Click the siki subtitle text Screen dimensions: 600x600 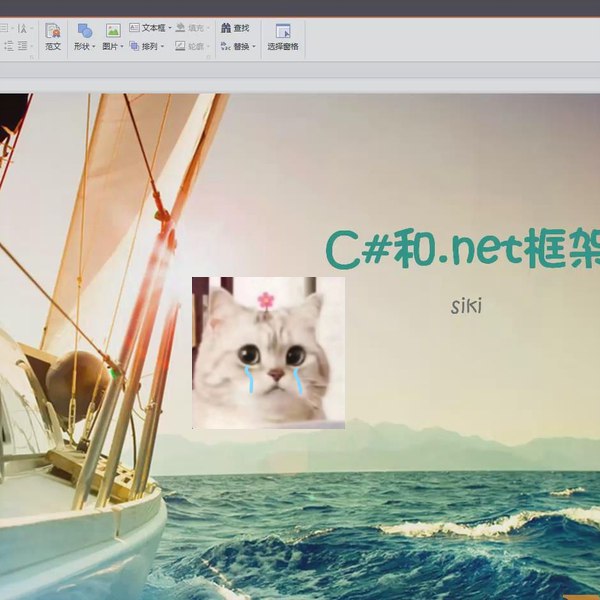[x=466, y=307]
